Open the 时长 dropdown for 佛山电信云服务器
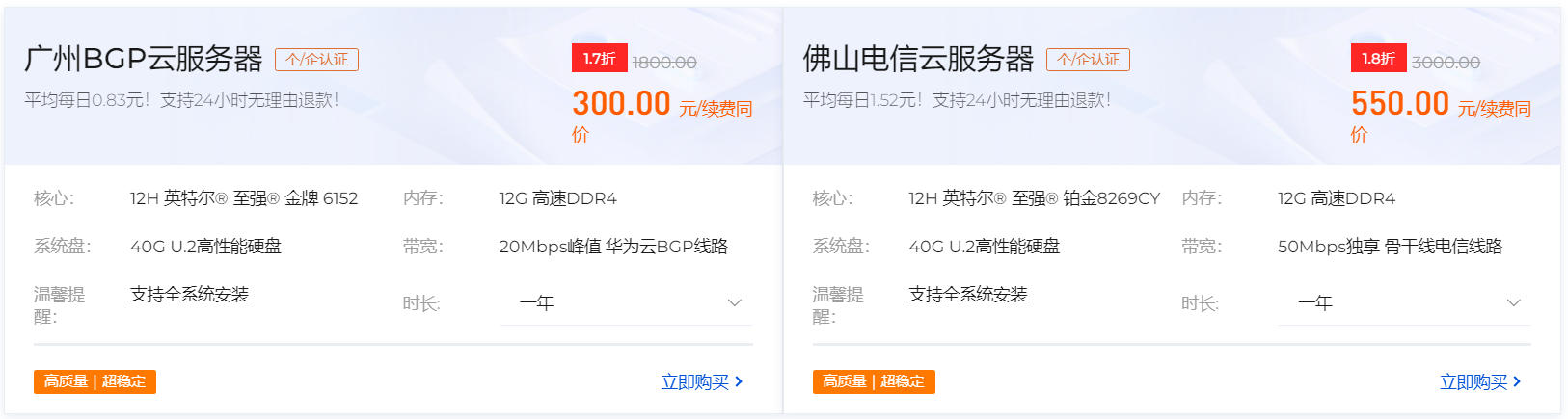Image resolution: width=1568 pixels, height=419 pixels. pyautogui.click(x=1404, y=303)
